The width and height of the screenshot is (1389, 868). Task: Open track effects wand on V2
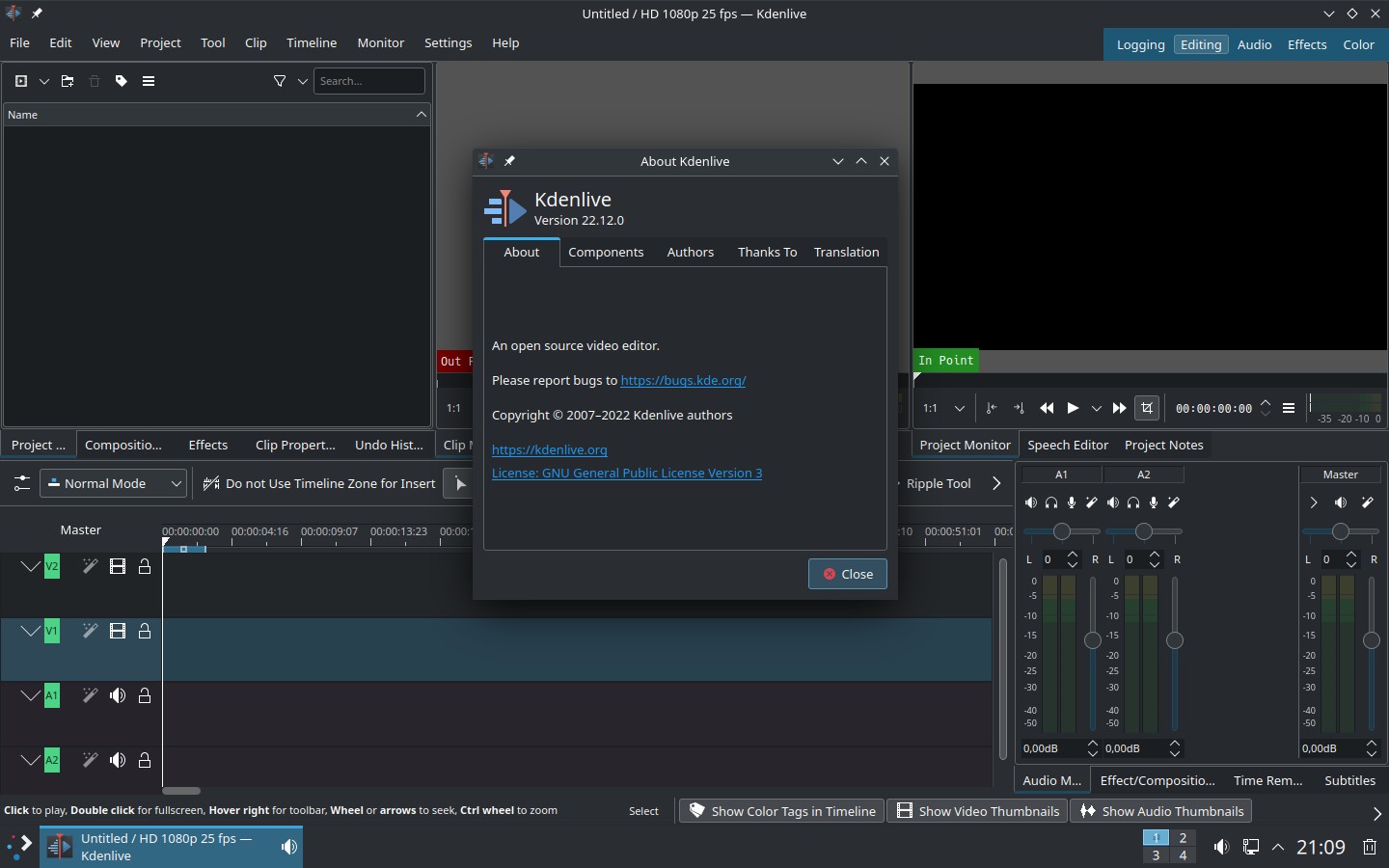90,566
